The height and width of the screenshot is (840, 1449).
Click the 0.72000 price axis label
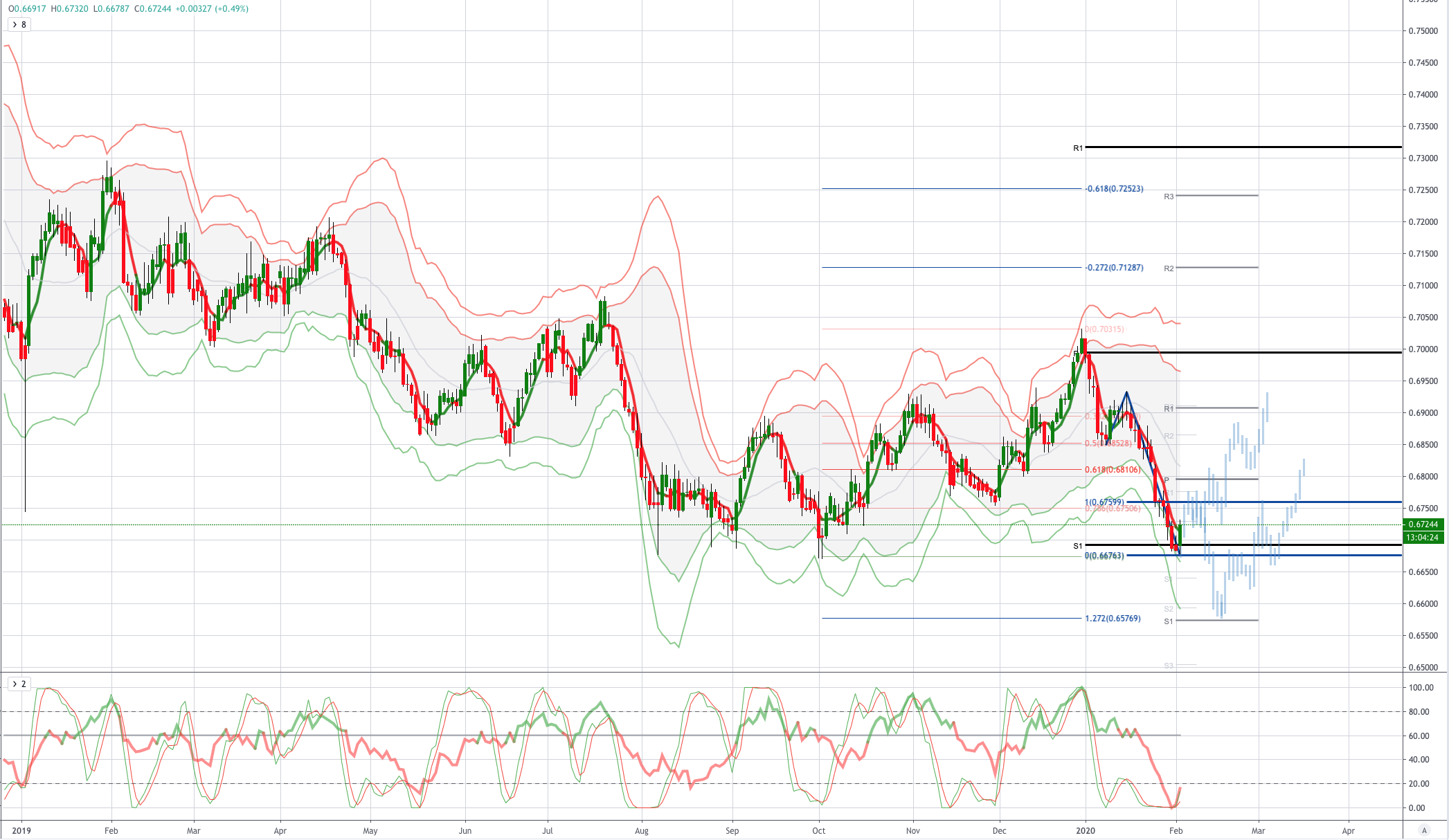tap(1423, 222)
